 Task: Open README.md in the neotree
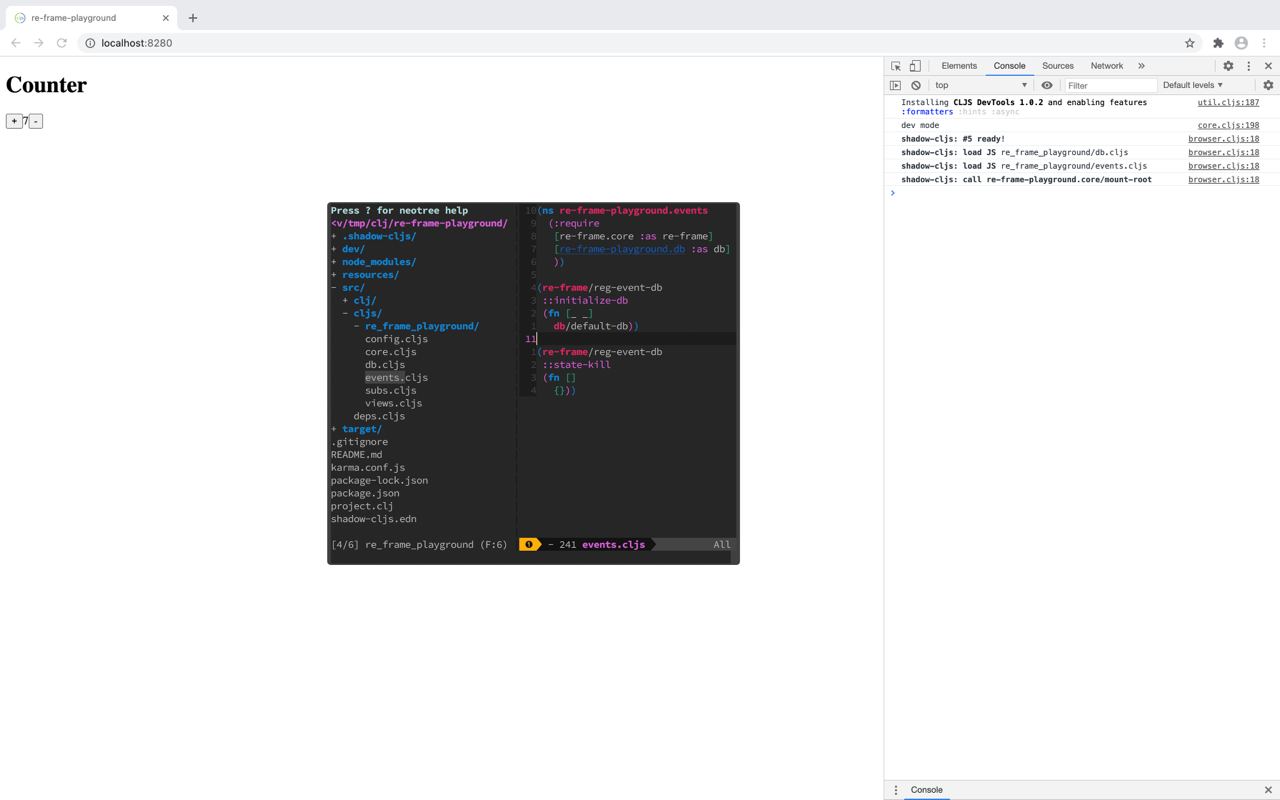357,455
